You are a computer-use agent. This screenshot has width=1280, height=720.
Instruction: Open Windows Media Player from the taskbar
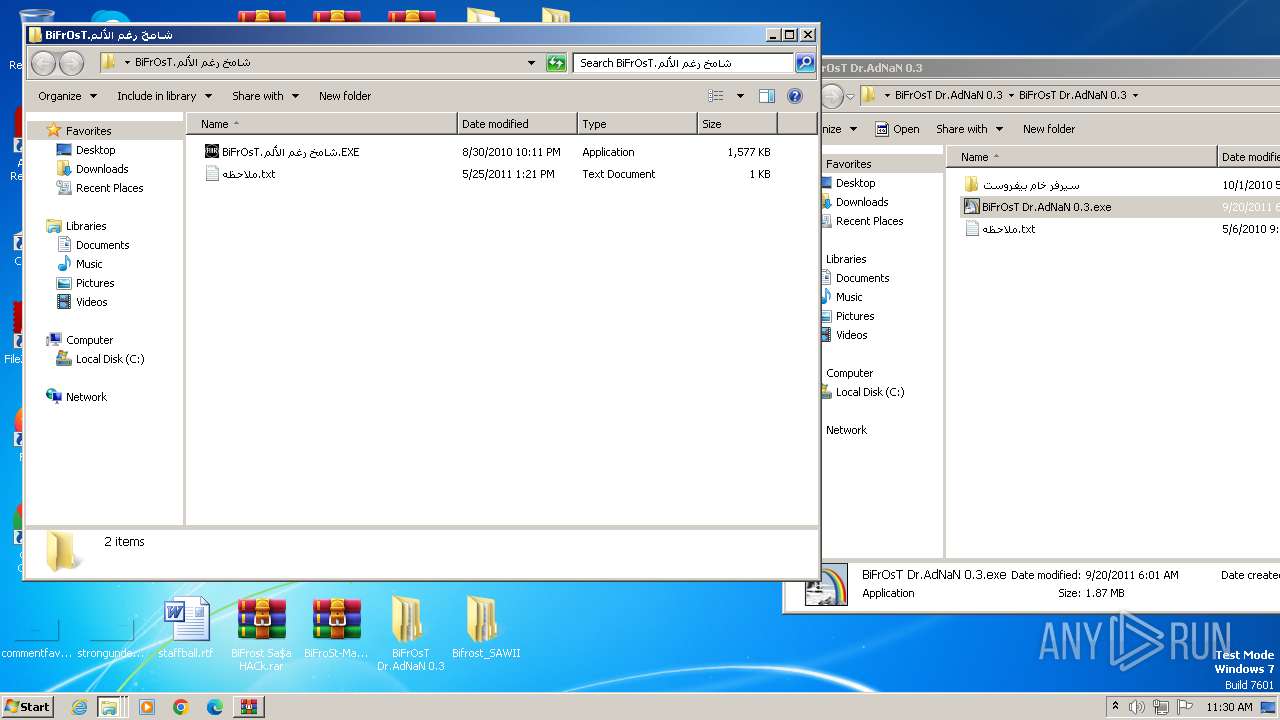coord(147,707)
